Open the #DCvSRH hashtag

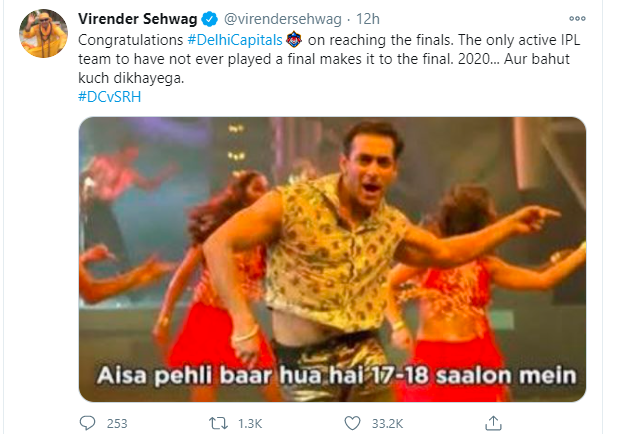click(x=110, y=97)
